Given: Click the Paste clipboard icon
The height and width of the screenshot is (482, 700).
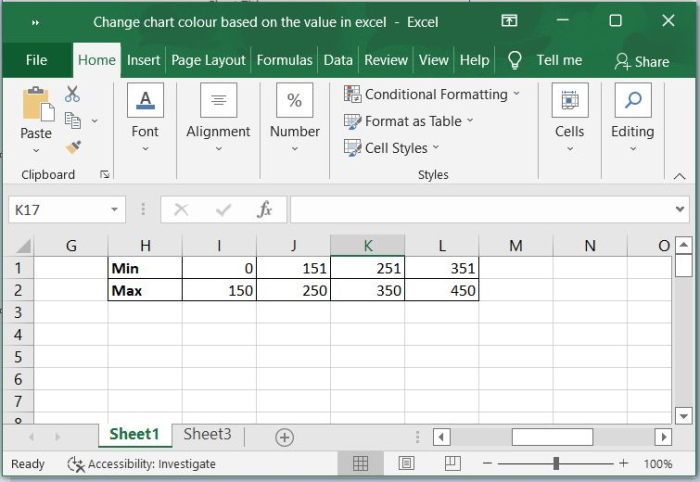Looking at the screenshot, I should 38,104.
